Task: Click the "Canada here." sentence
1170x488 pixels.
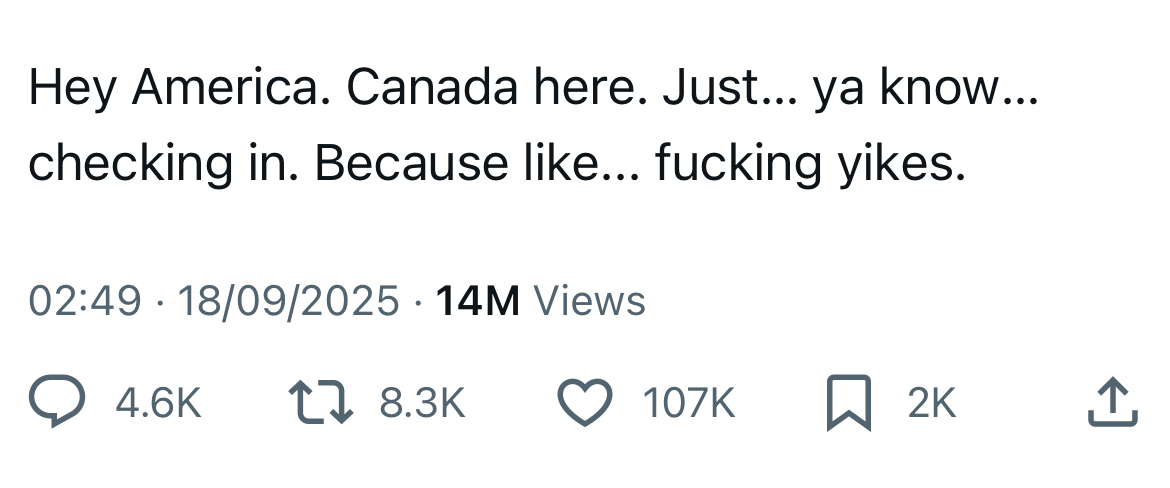Action: click(x=490, y=90)
